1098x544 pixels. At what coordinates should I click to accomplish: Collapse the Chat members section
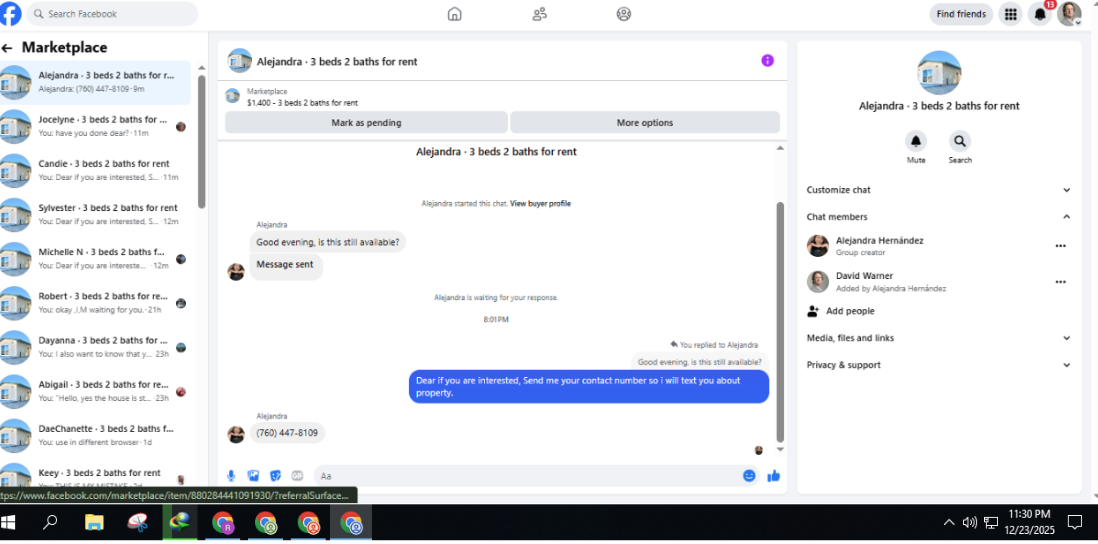click(x=939, y=217)
